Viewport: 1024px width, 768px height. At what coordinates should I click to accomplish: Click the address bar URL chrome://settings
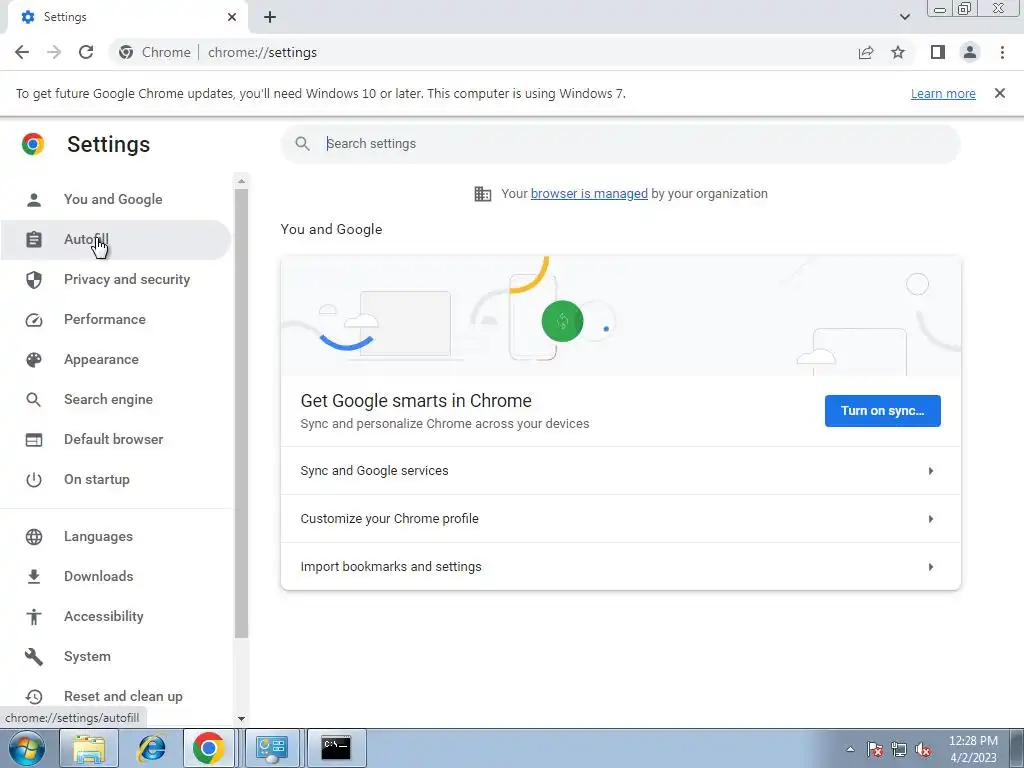point(262,52)
